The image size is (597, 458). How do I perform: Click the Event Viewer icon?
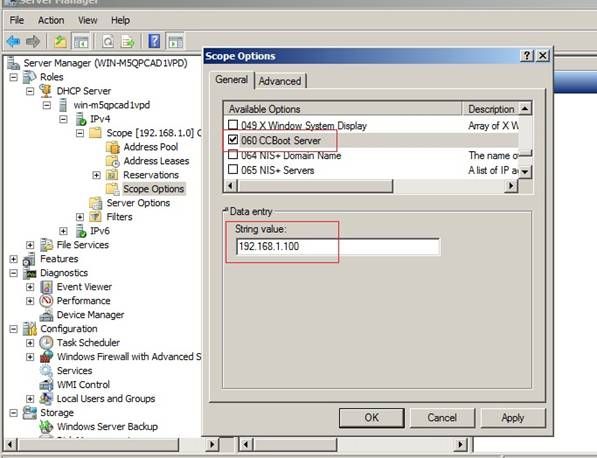pos(46,287)
